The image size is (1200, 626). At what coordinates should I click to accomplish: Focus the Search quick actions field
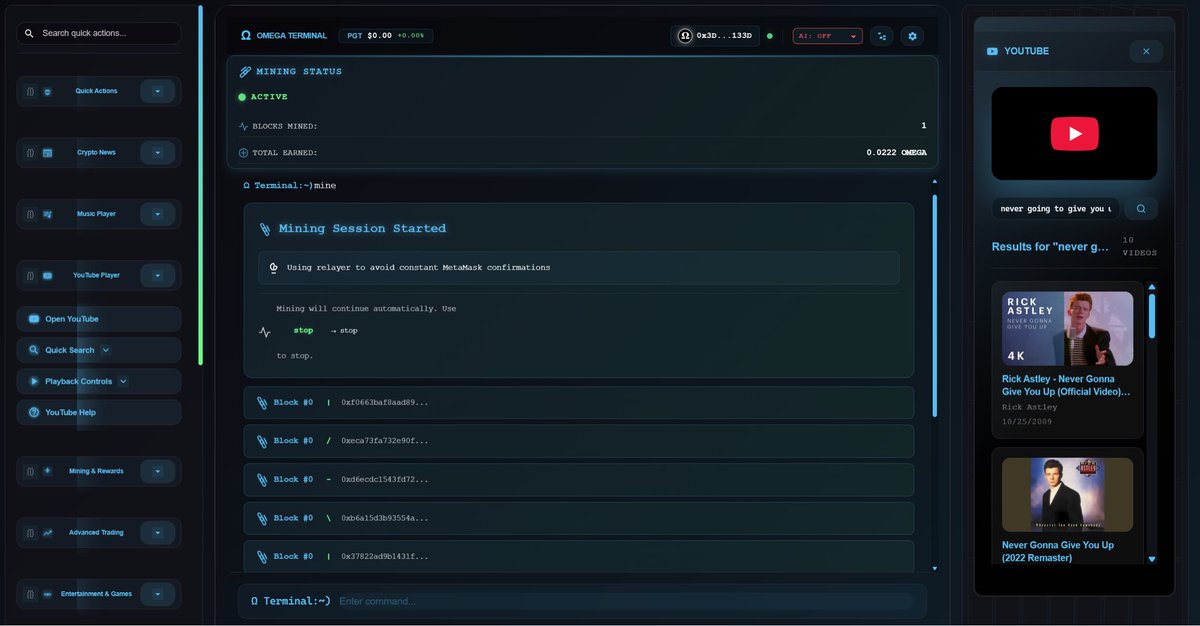[99, 33]
